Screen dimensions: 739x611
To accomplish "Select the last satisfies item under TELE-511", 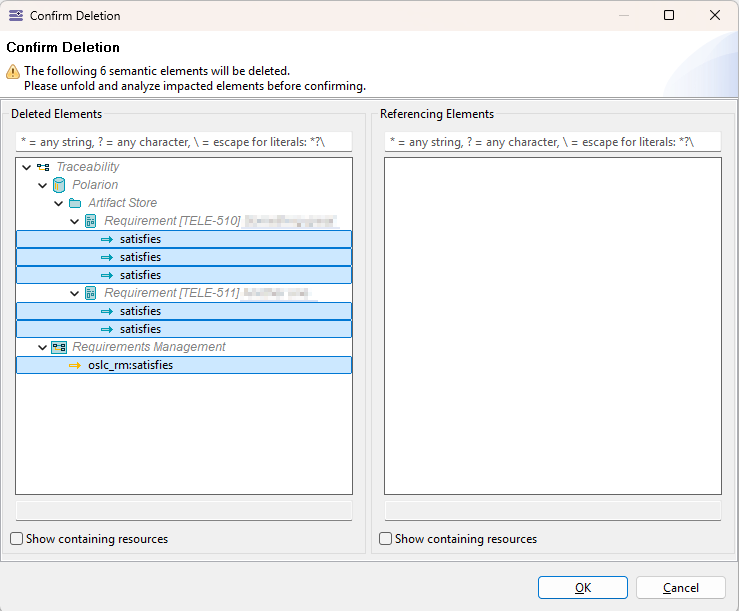I will pos(184,329).
